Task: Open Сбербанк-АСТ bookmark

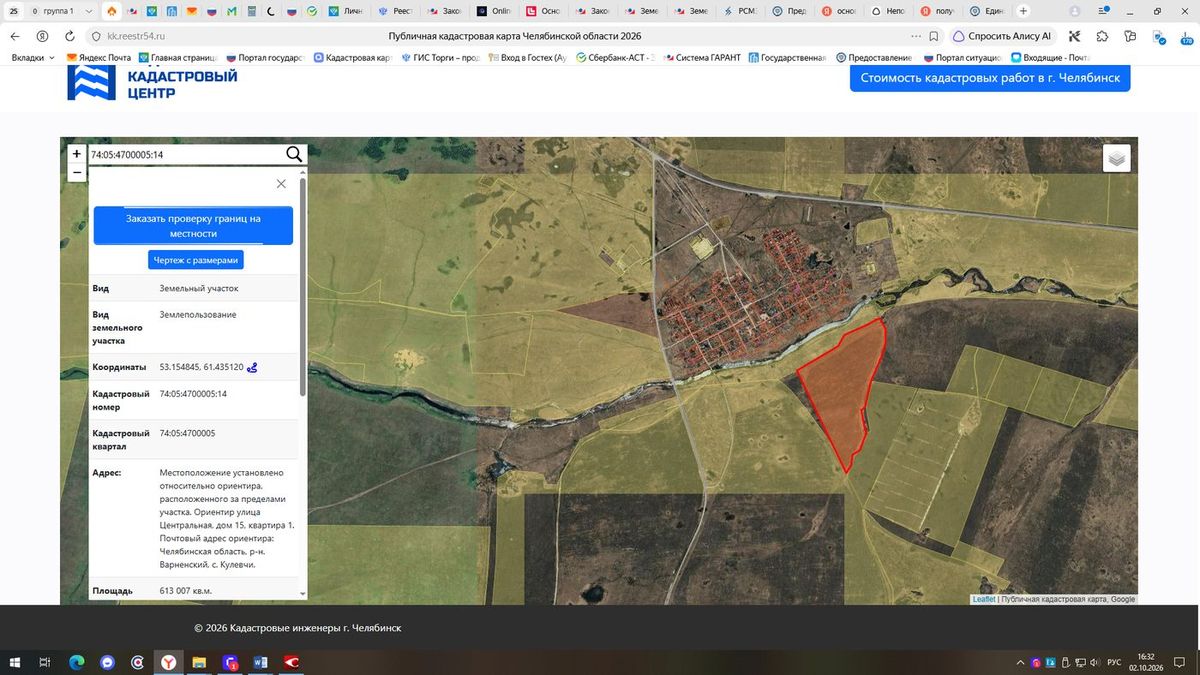Action: pyautogui.click(x=616, y=57)
